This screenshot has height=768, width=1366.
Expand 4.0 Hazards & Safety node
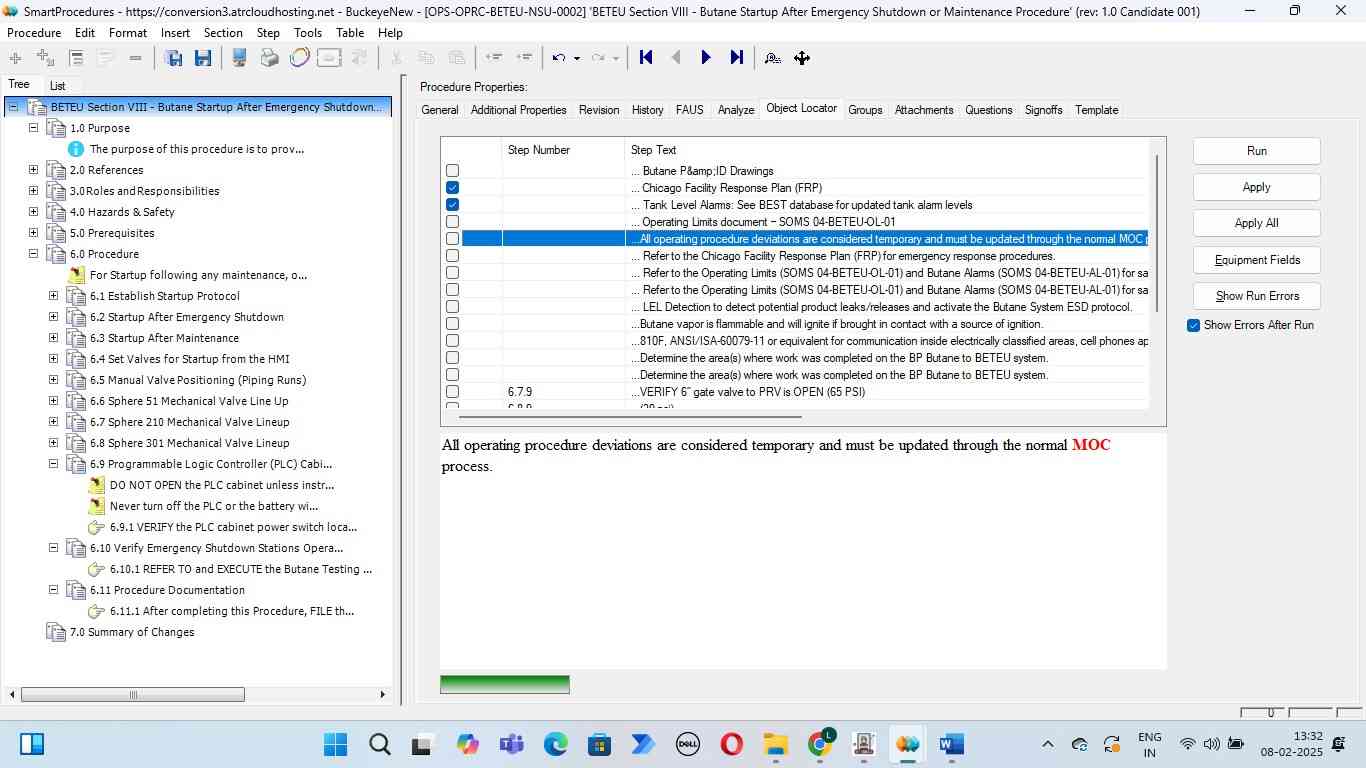click(33, 212)
